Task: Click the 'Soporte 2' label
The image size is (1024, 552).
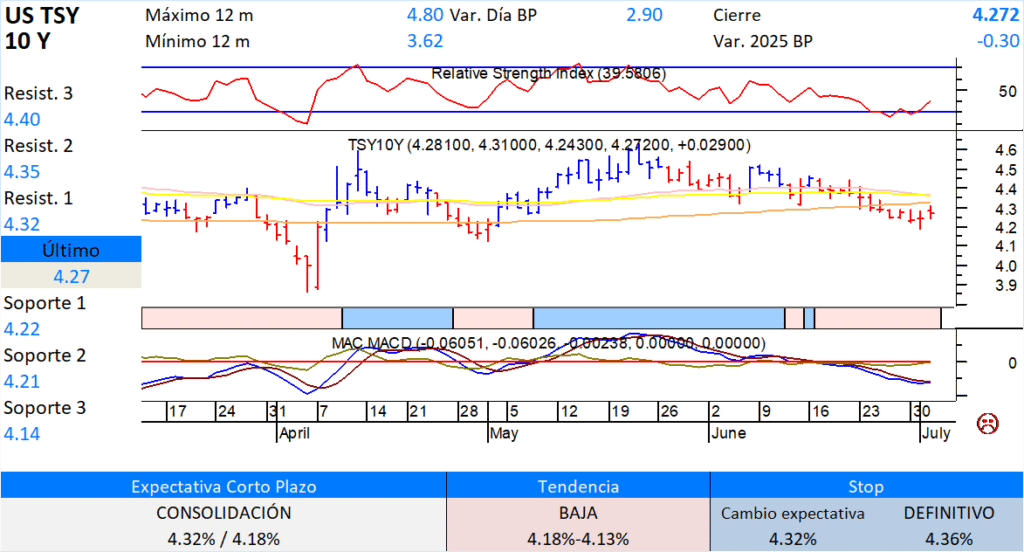Action: (x=44, y=355)
